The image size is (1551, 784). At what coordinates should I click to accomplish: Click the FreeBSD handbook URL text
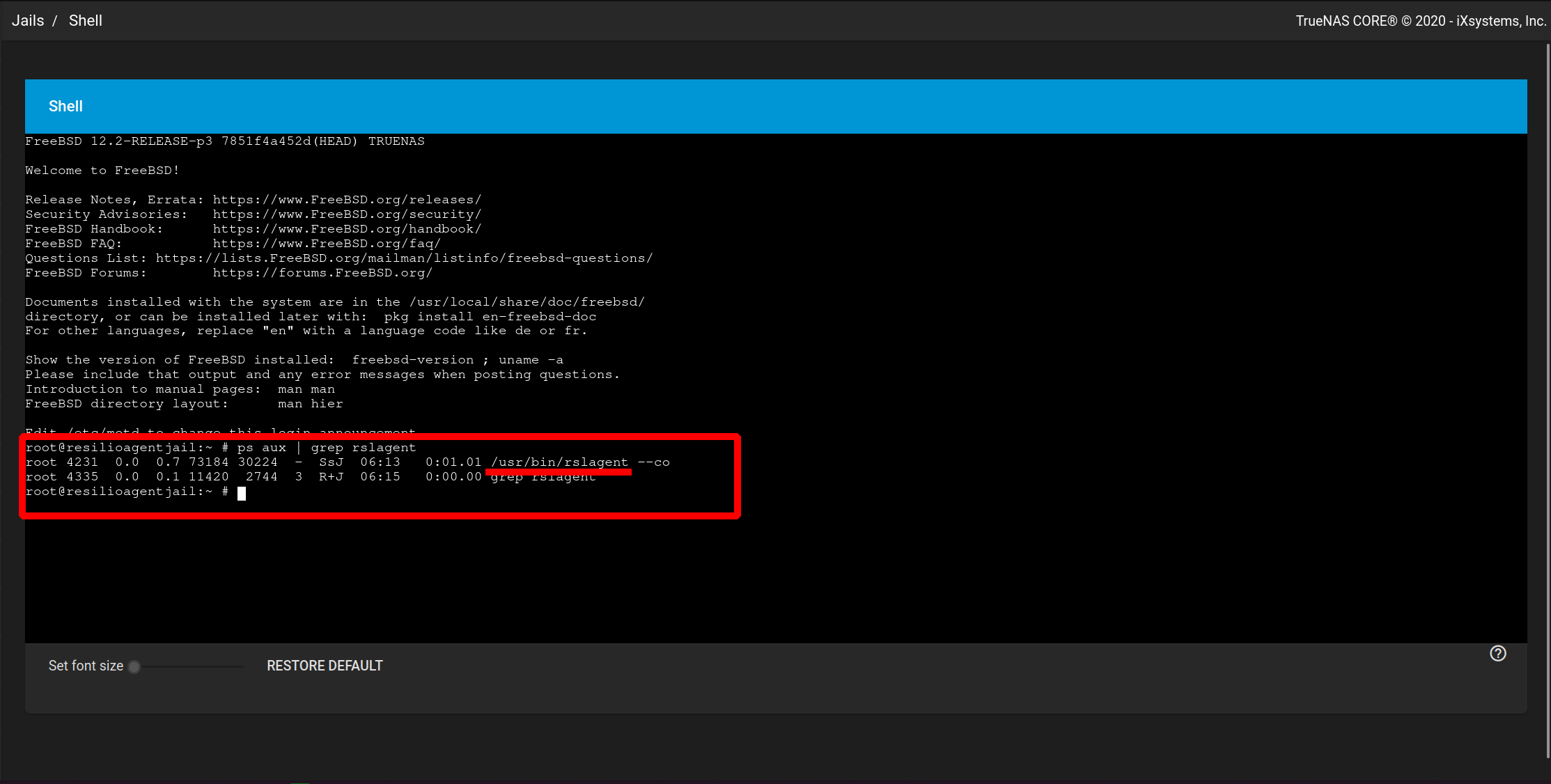347,229
